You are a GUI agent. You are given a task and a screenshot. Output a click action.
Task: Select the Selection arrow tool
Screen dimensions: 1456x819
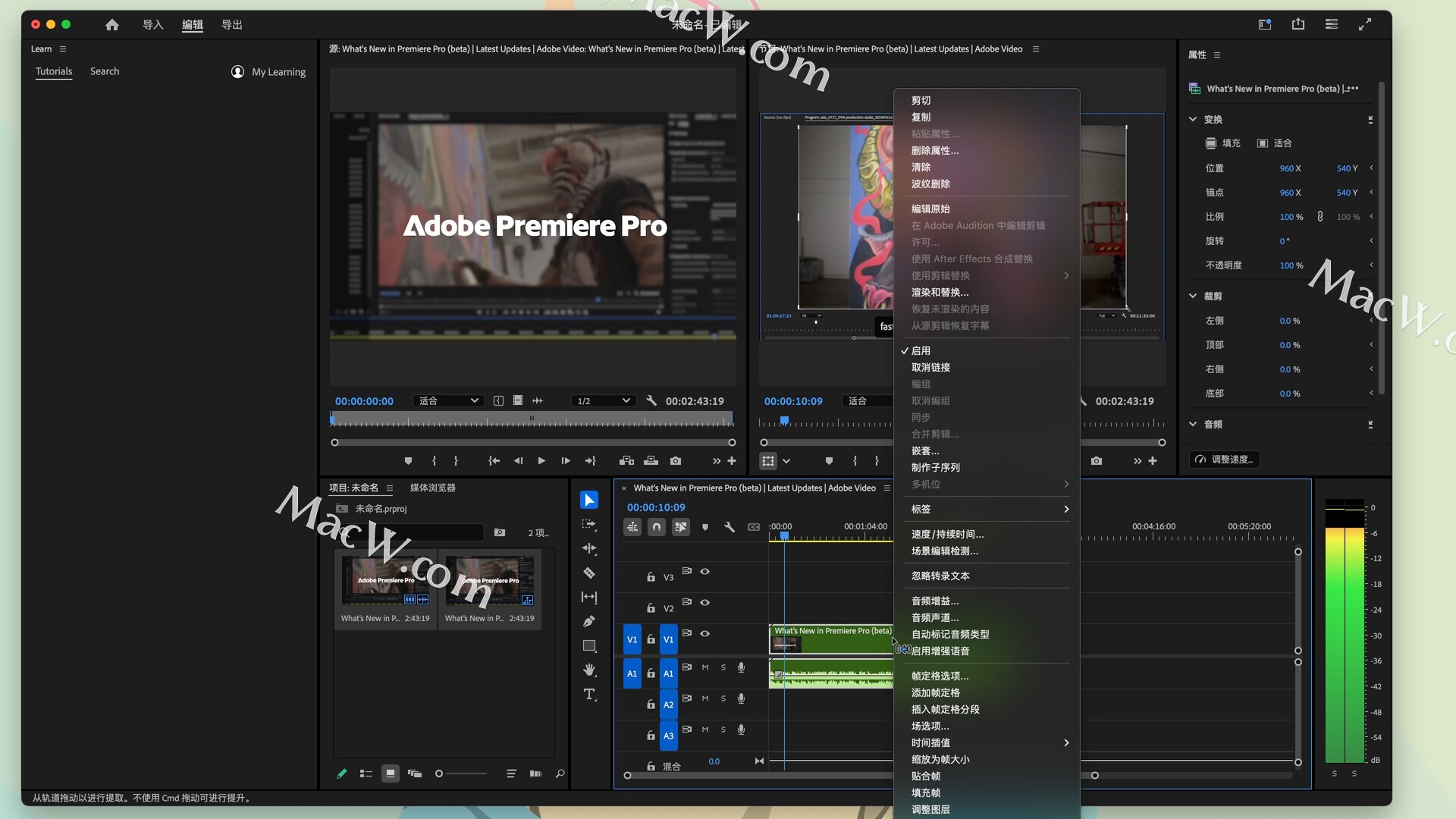tap(589, 500)
